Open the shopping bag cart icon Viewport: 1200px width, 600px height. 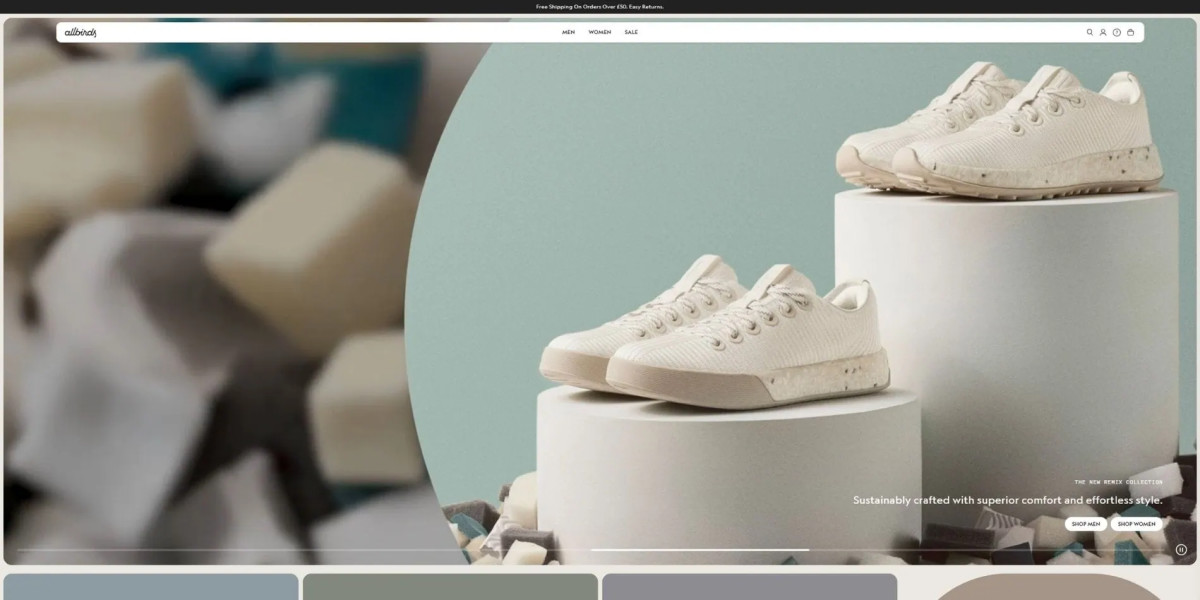[x=1131, y=32]
